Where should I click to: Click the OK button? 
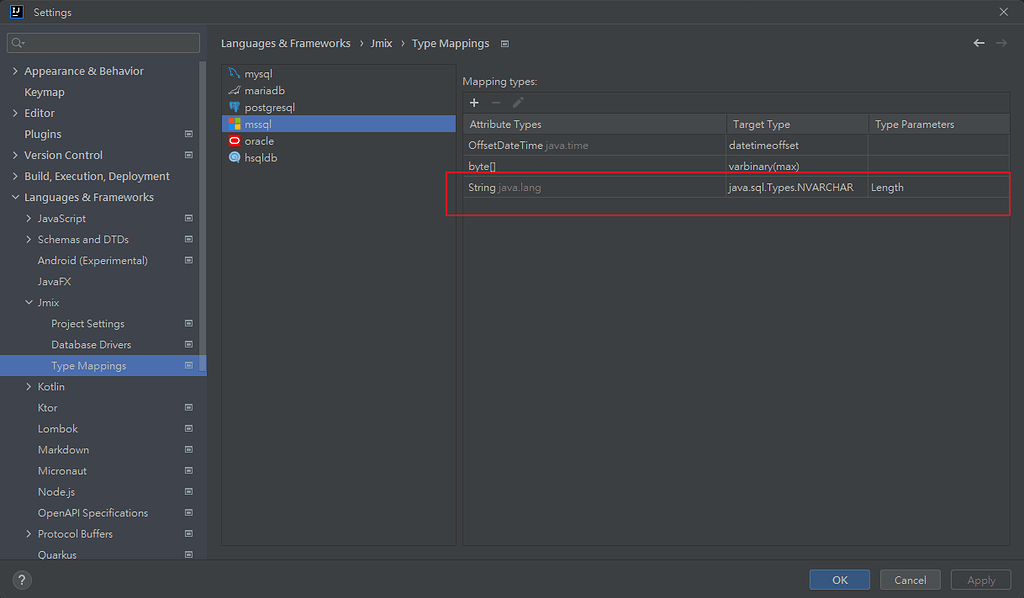coord(839,579)
